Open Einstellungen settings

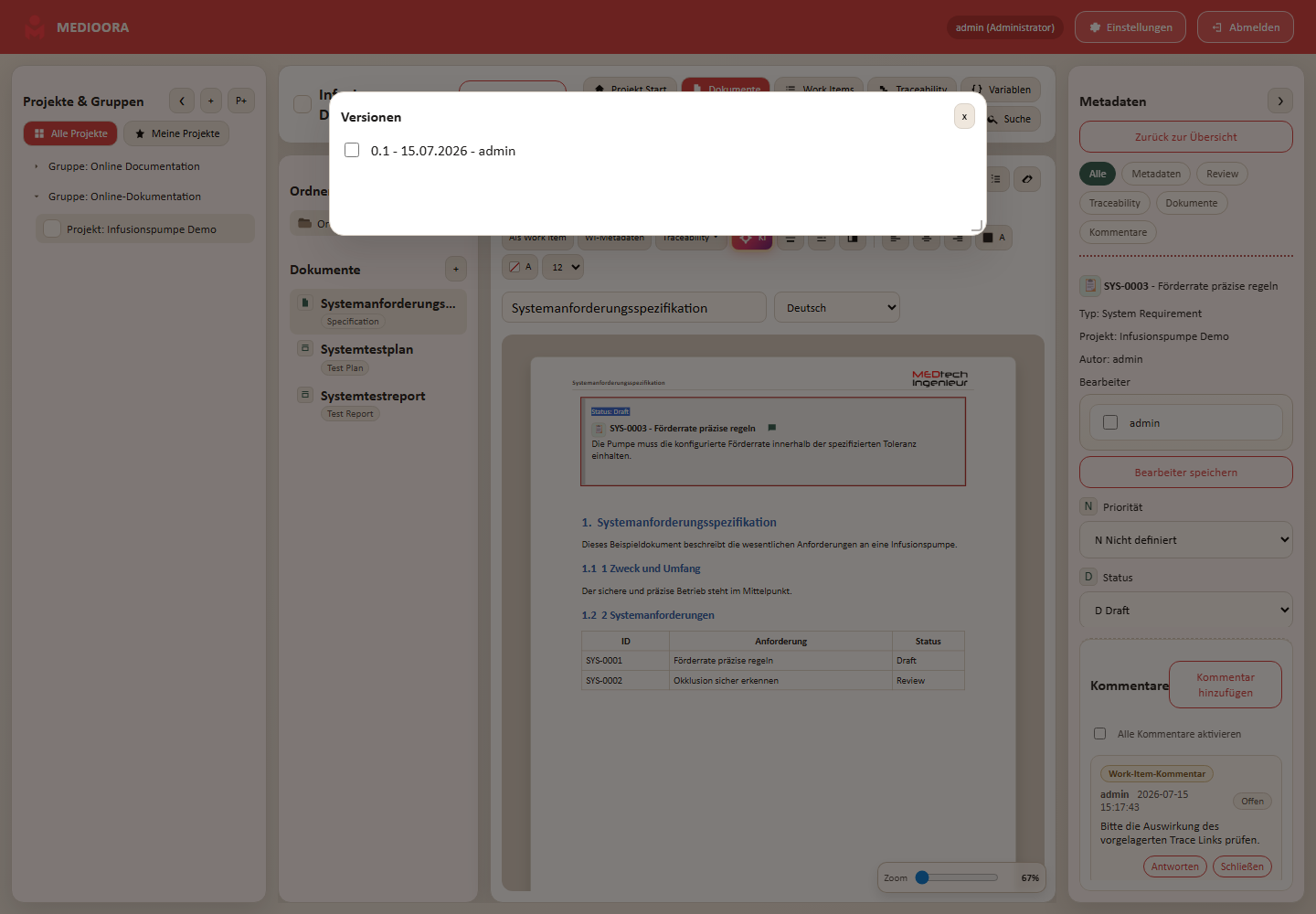click(1130, 27)
